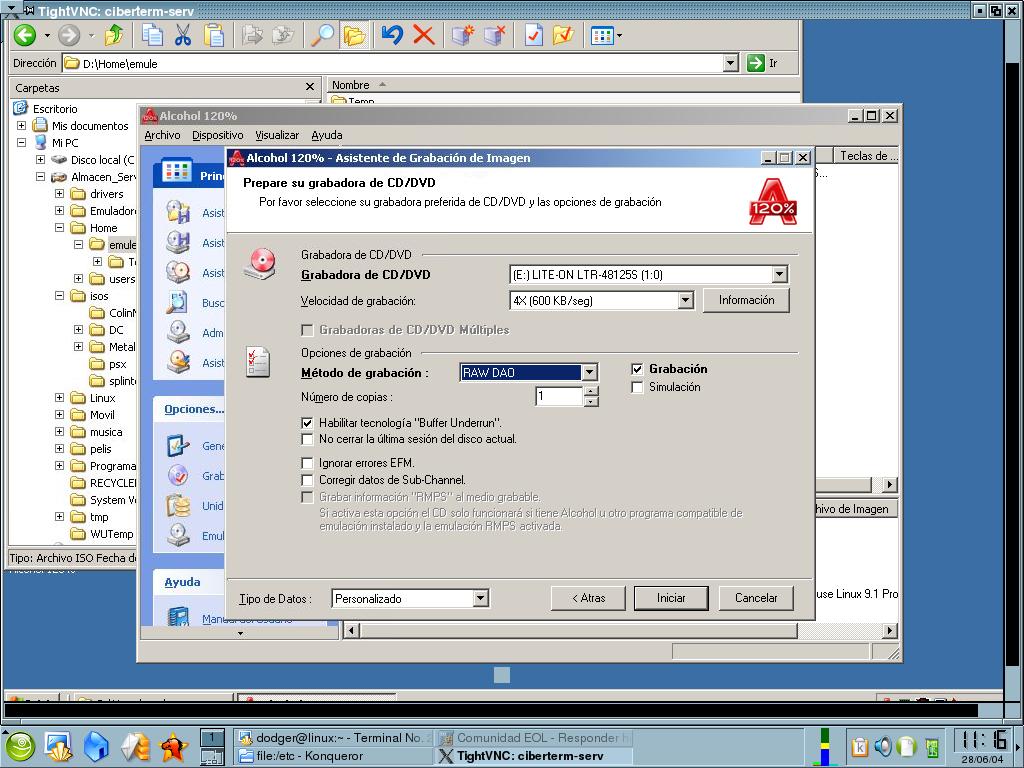The width and height of the screenshot is (1024, 768).
Task: Click the Número de copias input field
Action: pyautogui.click(x=559, y=396)
